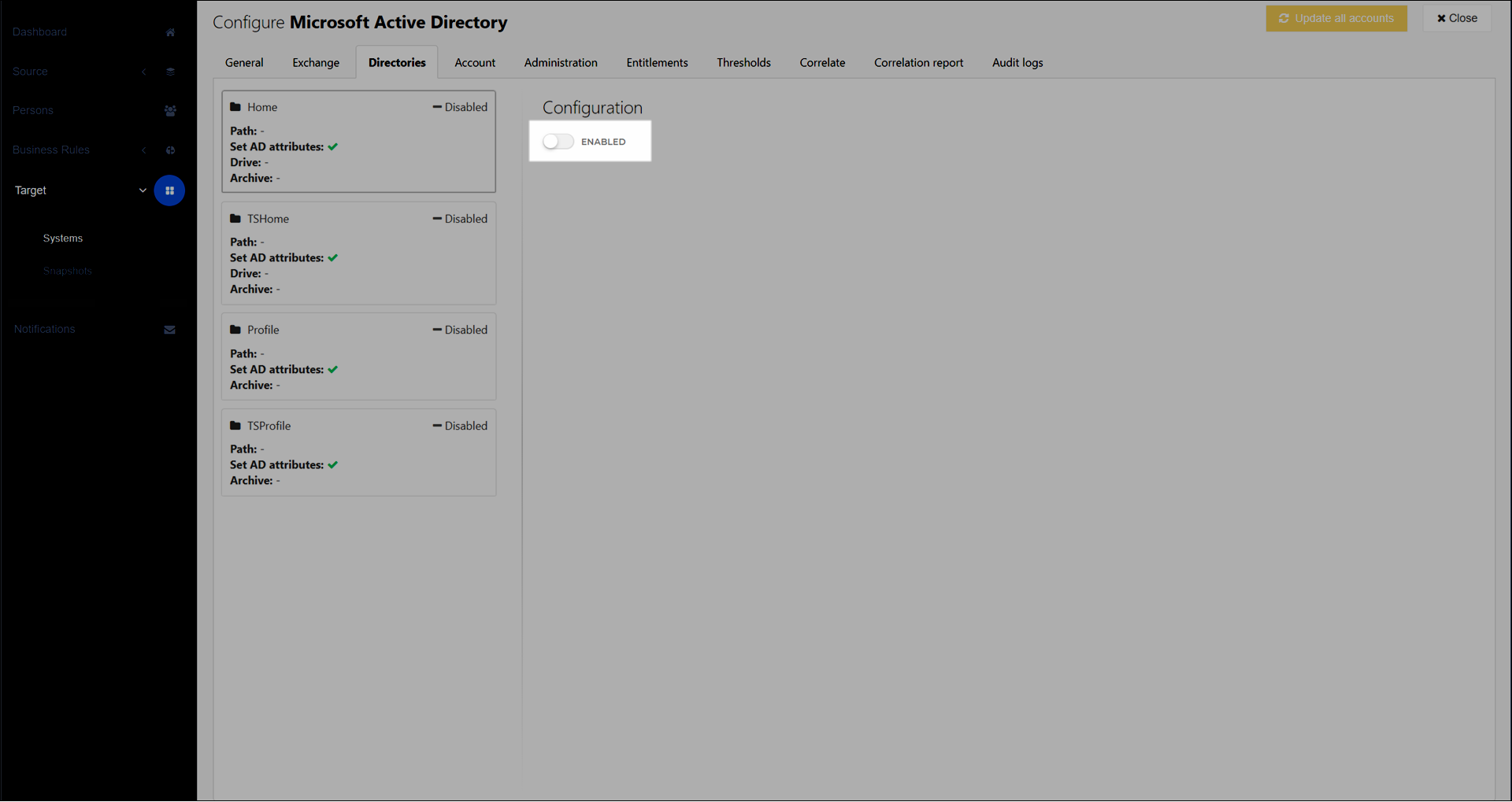Click Update all accounts button
Screen dimensions: 1512x802
pos(1336,18)
